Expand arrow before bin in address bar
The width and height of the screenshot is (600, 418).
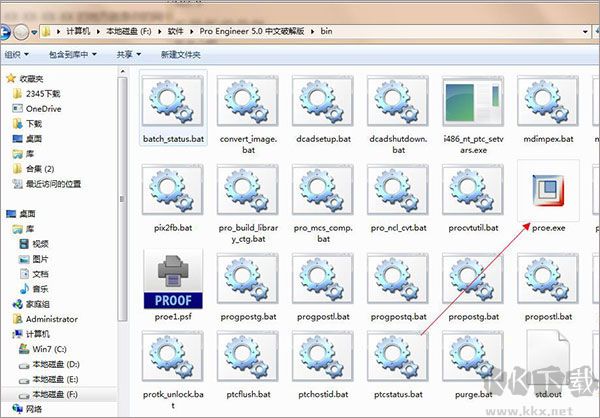pyautogui.click(x=313, y=32)
